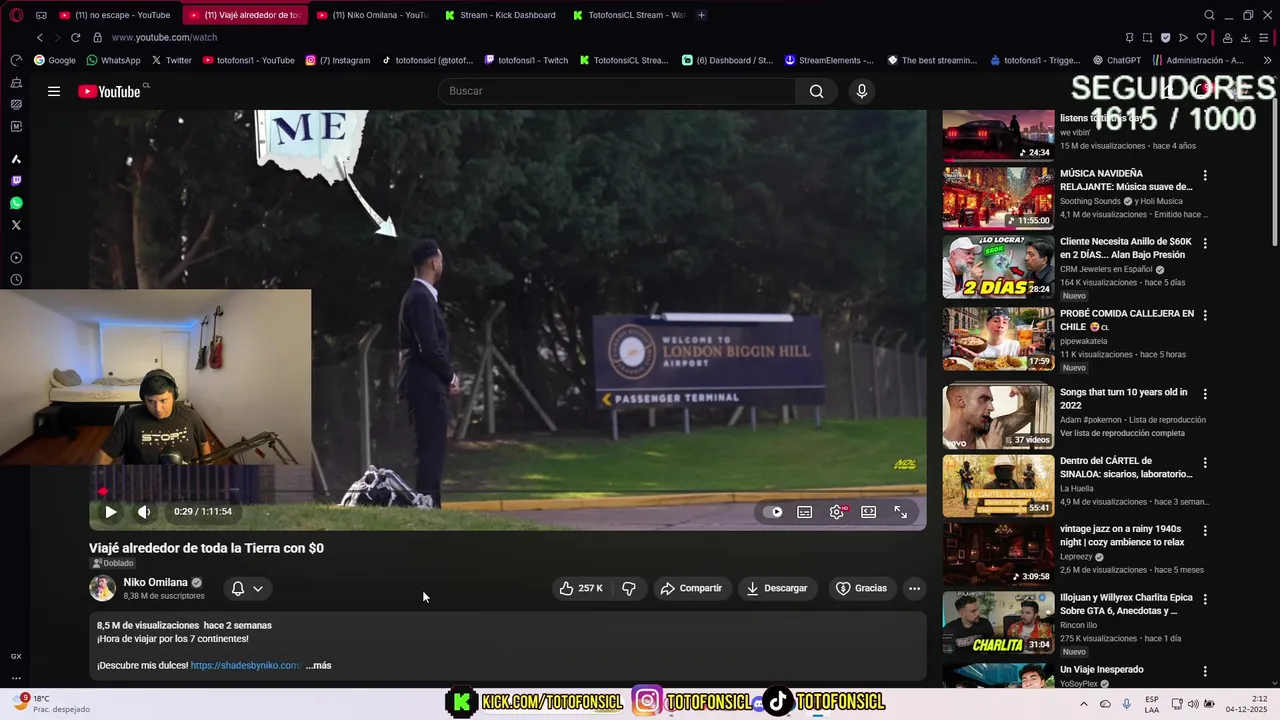Viewport: 1280px width, 720px height.
Task: Open WhatsApp in the Opera sidebar
Action: tap(16, 203)
